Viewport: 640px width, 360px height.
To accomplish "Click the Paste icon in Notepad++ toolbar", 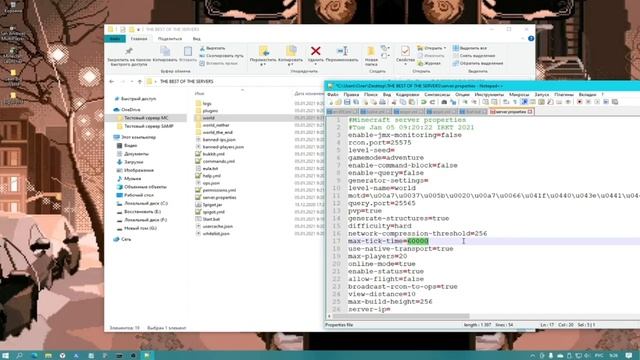I will pos(411,102).
